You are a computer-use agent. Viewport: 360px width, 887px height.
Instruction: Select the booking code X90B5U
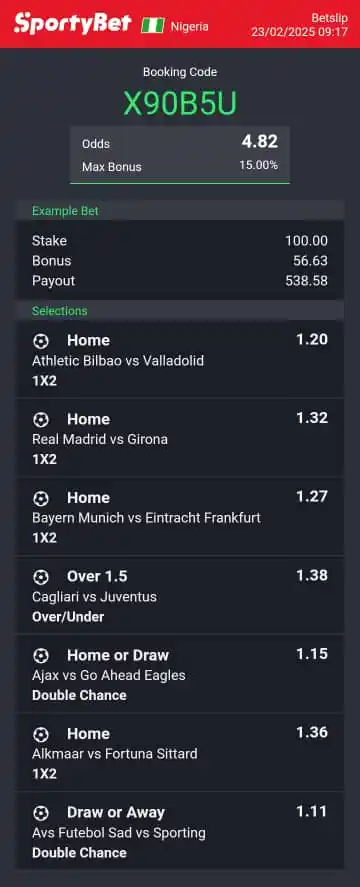click(x=180, y=104)
